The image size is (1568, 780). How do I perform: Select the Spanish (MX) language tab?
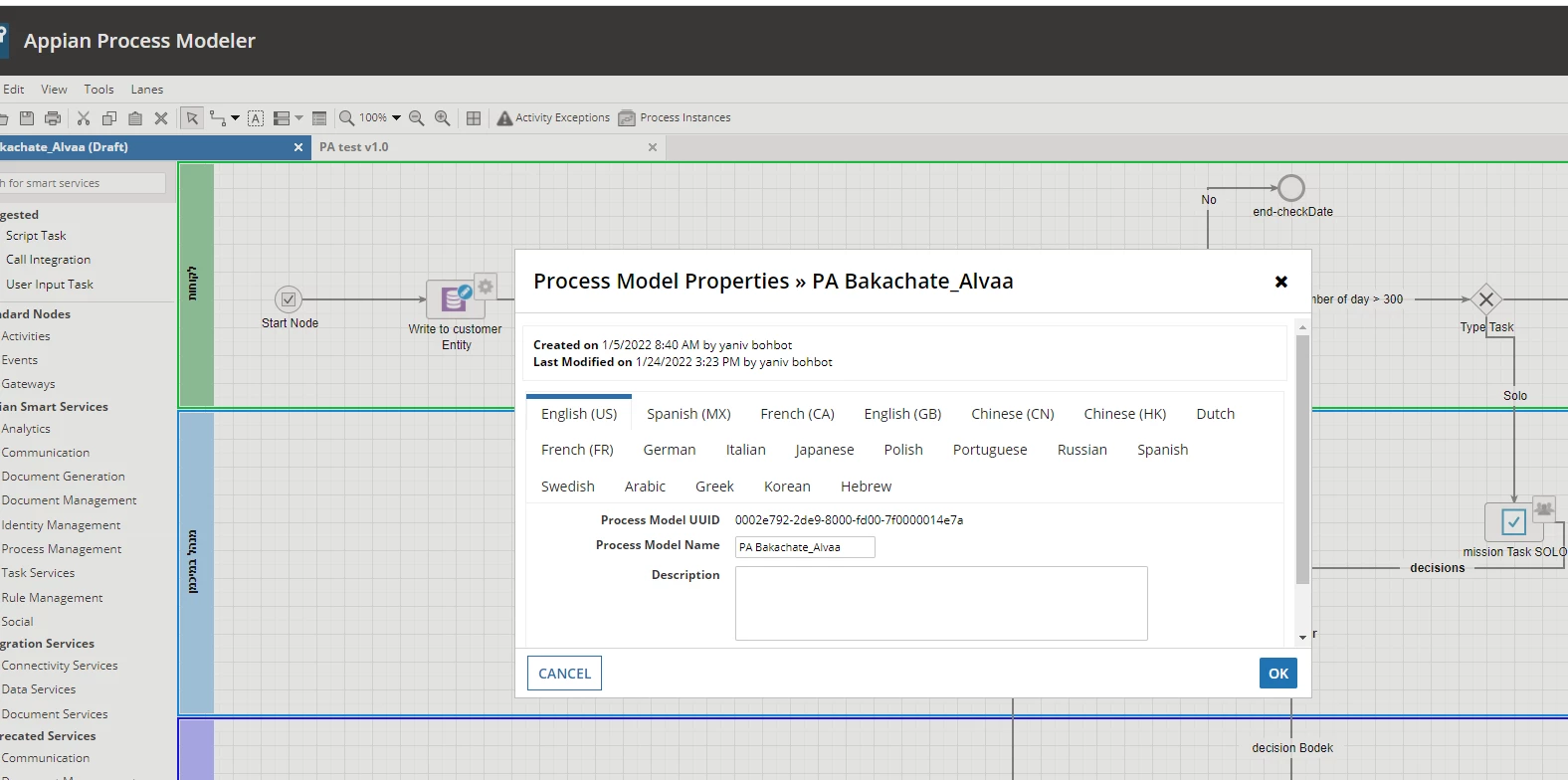click(688, 414)
